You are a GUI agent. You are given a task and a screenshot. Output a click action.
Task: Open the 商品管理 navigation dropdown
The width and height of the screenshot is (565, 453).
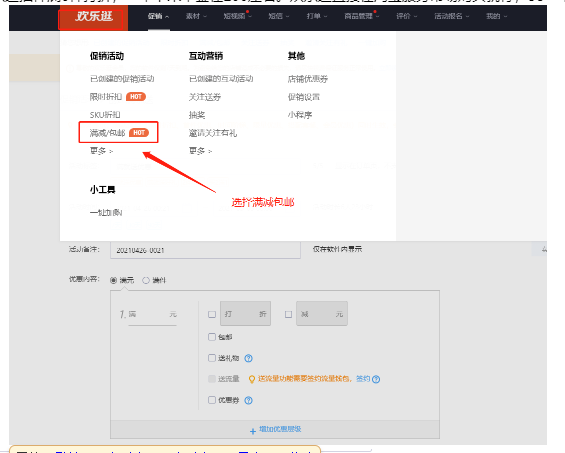361,17
